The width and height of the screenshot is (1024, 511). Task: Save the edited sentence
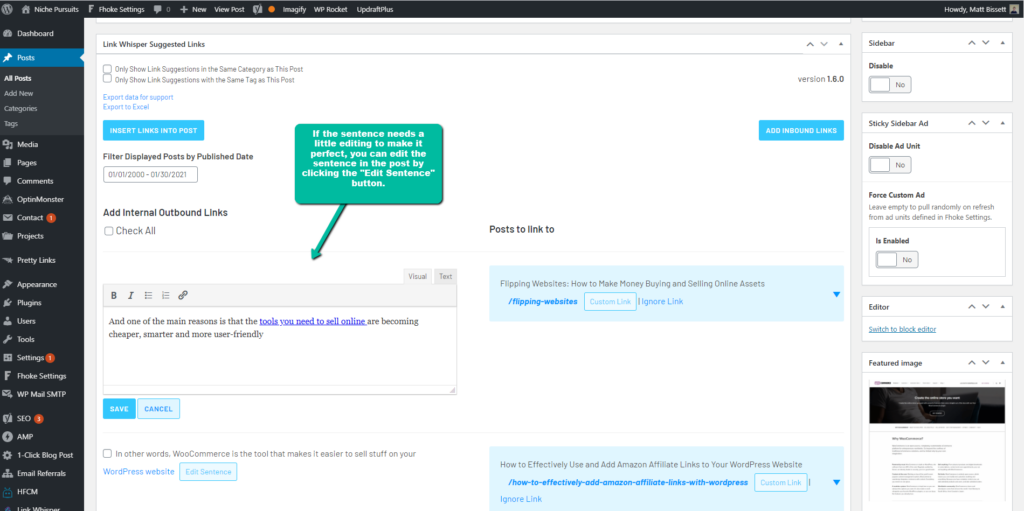pos(119,409)
